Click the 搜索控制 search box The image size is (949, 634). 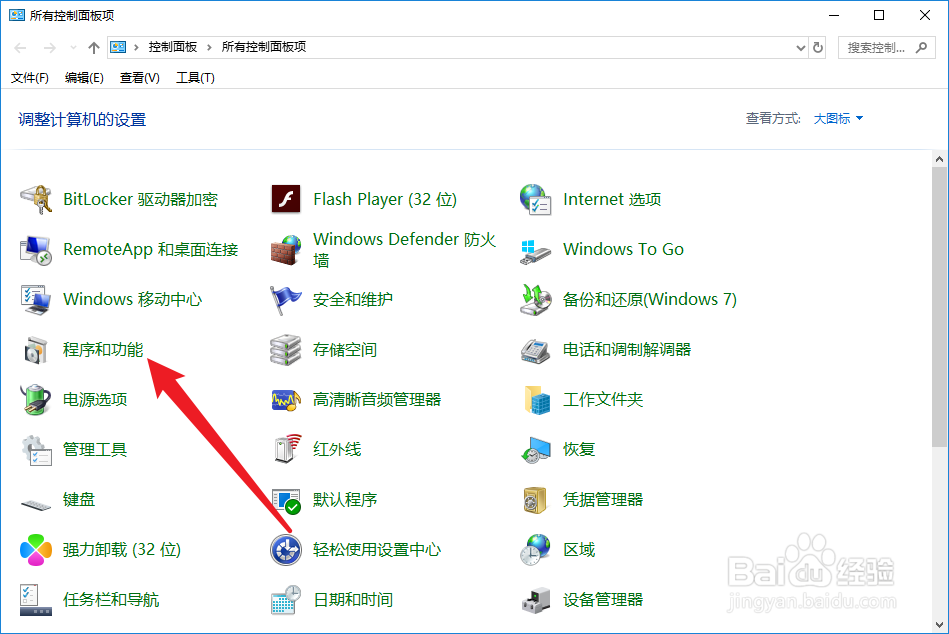pos(887,48)
